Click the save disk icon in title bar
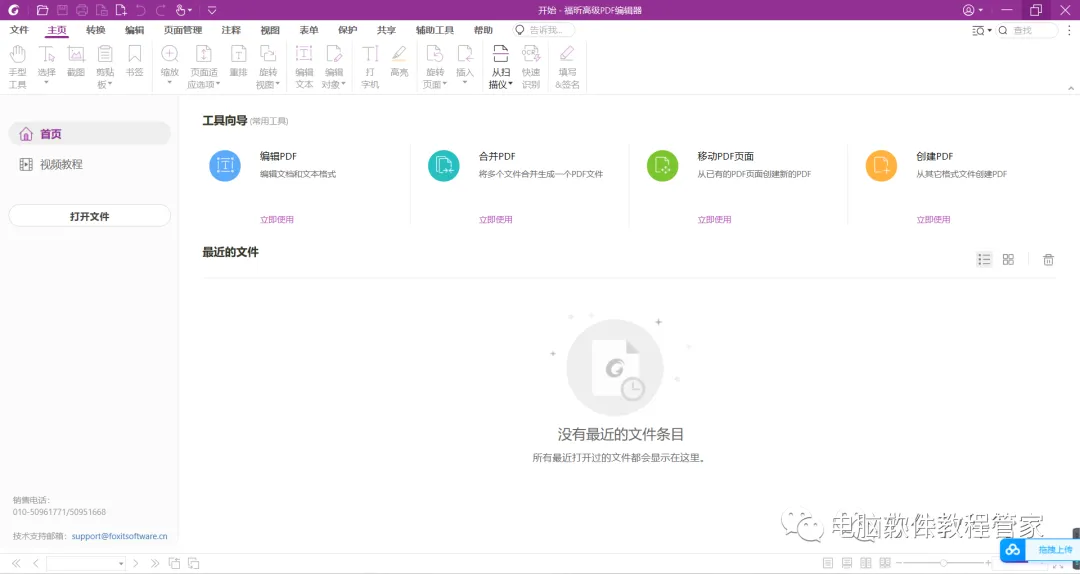Image resolution: width=1080 pixels, height=574 pixels. (x=63, y=10)
